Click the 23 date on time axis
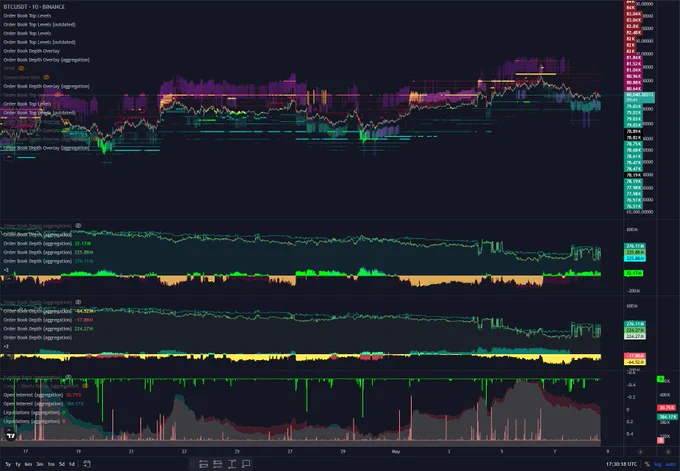 pos(184,451)
